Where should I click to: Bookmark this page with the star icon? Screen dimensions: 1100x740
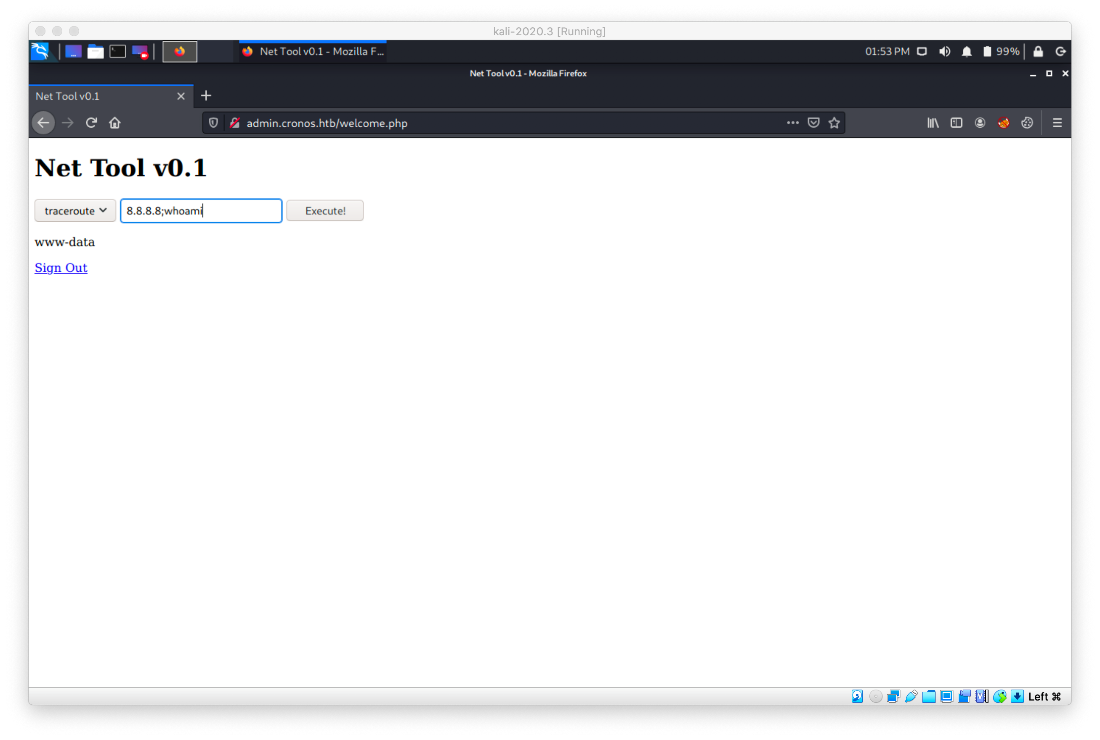click(x=834, y=122)
